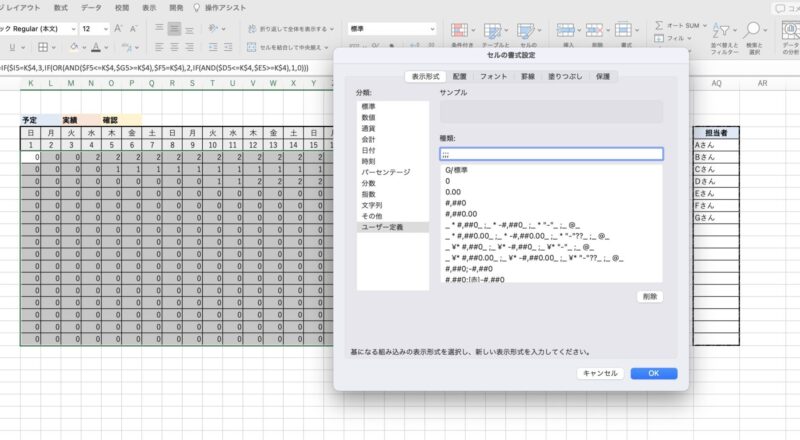
Task: Select the 通貨 category in the list
Action: pyautogui.click(x=392, y=129)
